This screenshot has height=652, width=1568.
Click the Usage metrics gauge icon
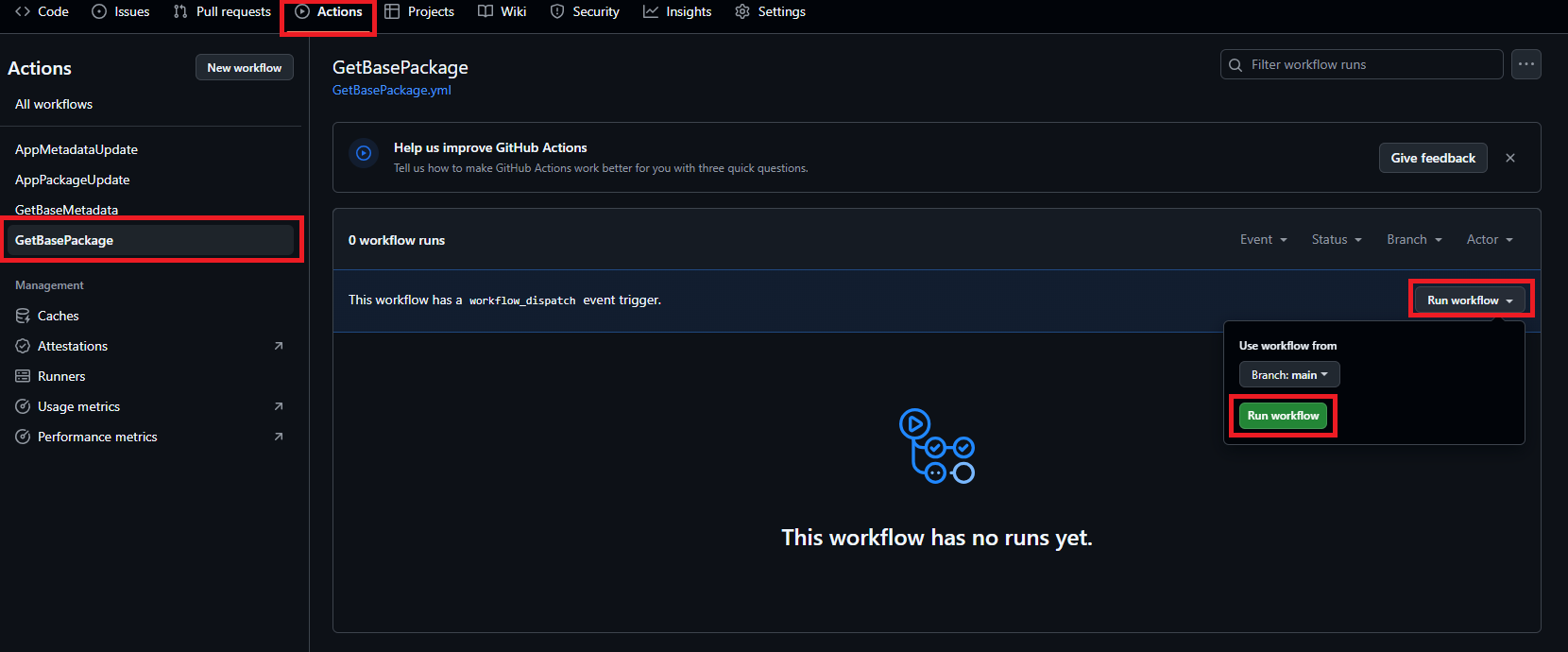click(23, 406)
